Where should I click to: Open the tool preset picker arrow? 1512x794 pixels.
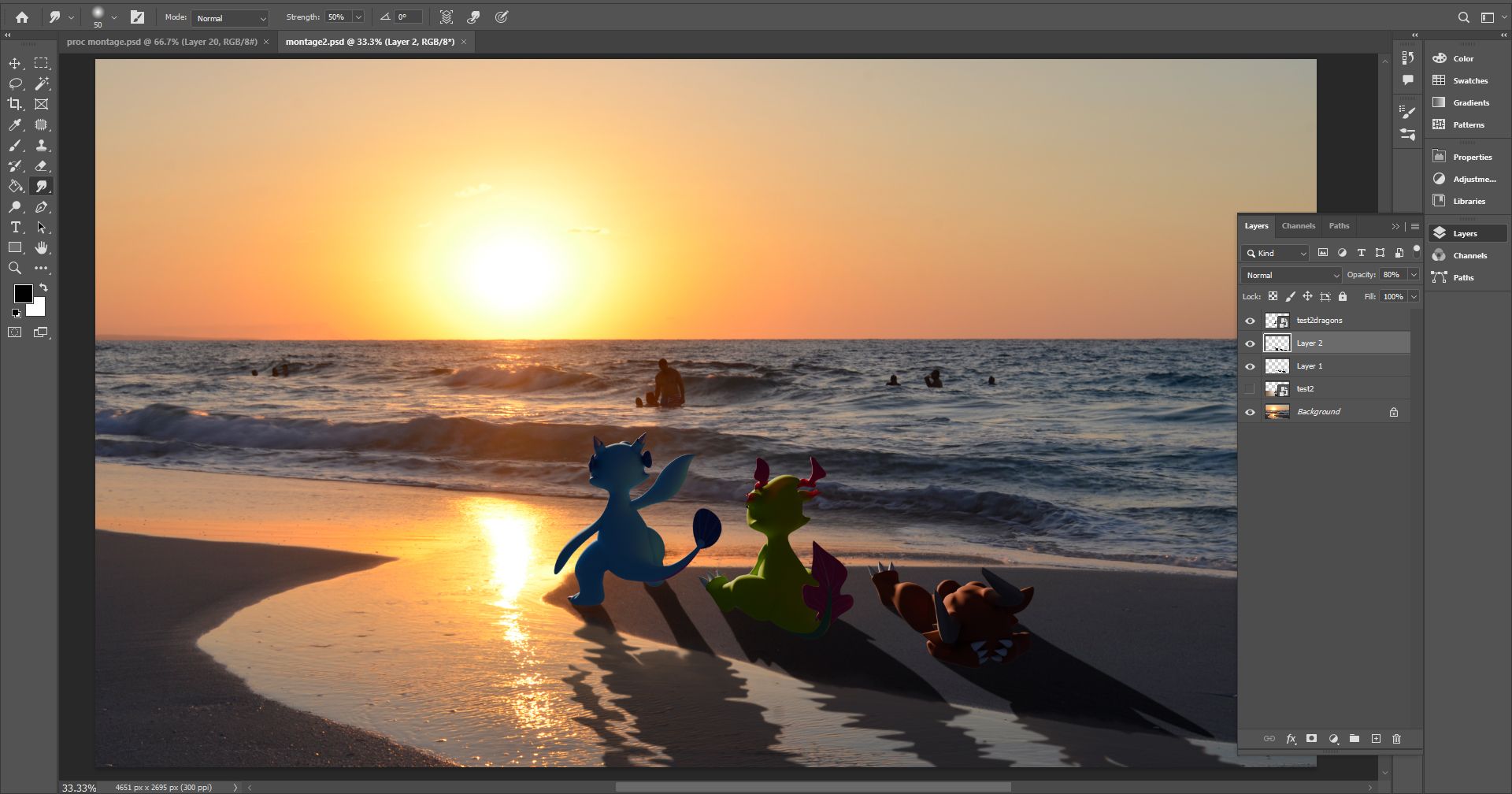point(71,17)
